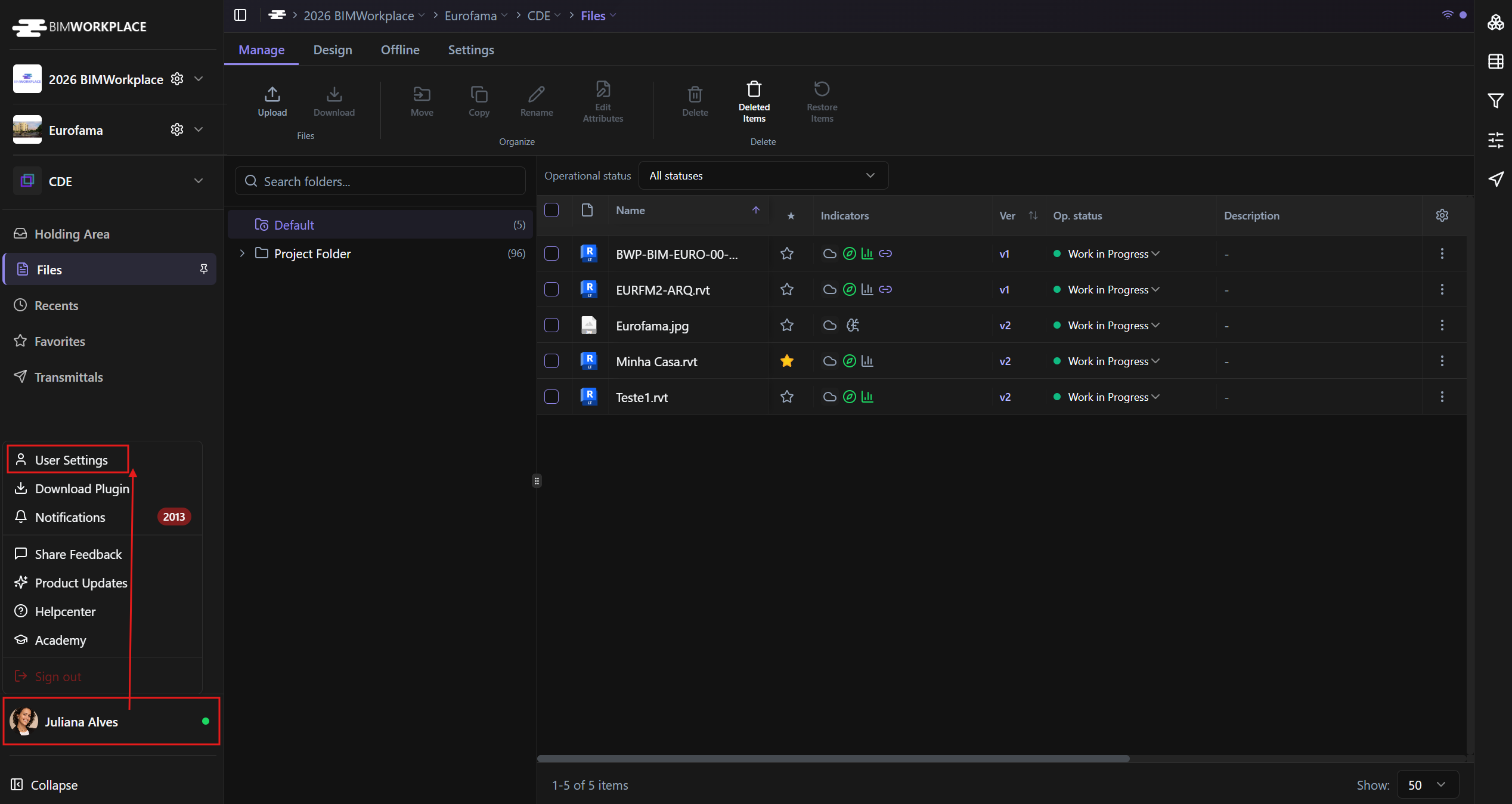1512x804 pixels.
Task: Click the filter funnel icon in right rail
Action: tap(1495, 100)
